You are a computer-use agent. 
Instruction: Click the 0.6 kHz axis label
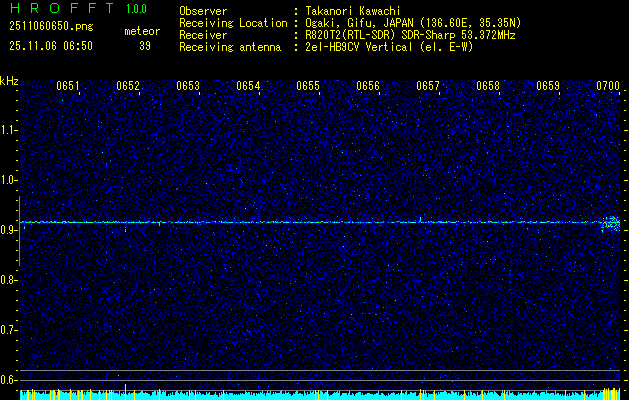point(8,380)
